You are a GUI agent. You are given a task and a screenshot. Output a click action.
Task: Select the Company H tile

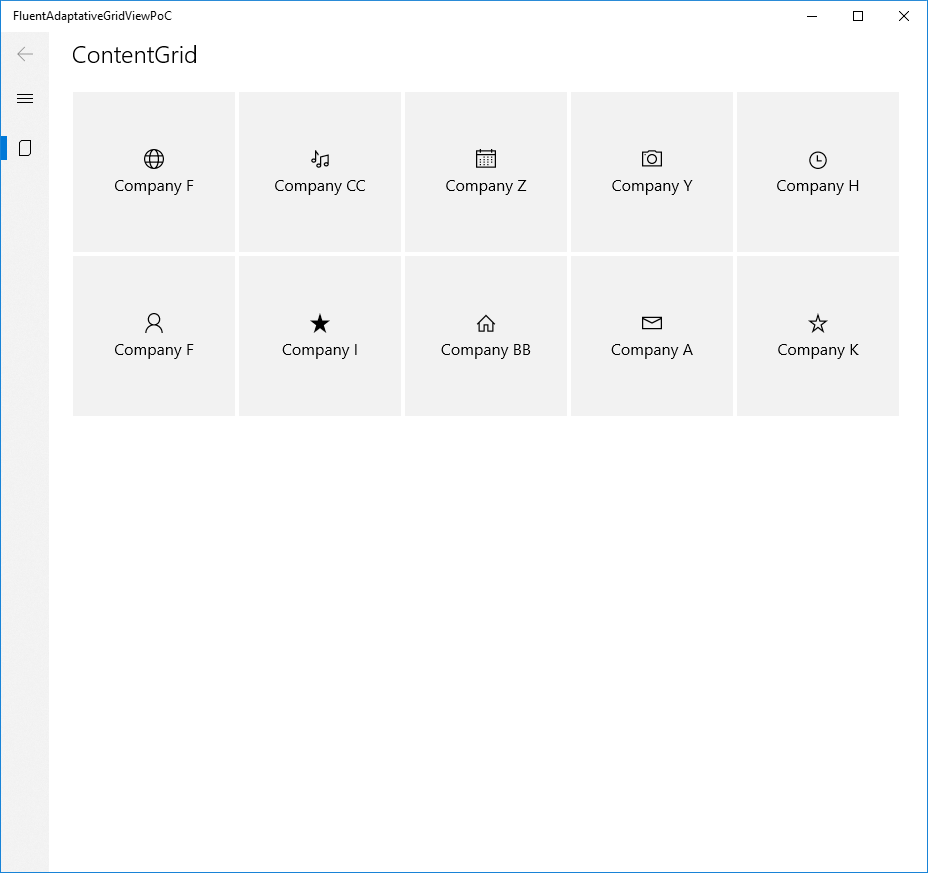[x=817, y=172]
